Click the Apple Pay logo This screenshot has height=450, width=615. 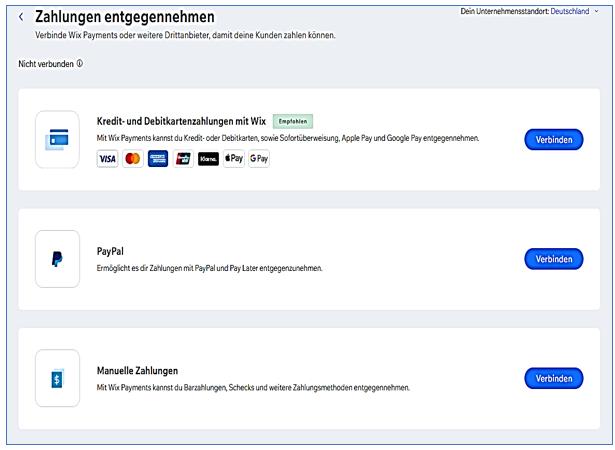234,159
